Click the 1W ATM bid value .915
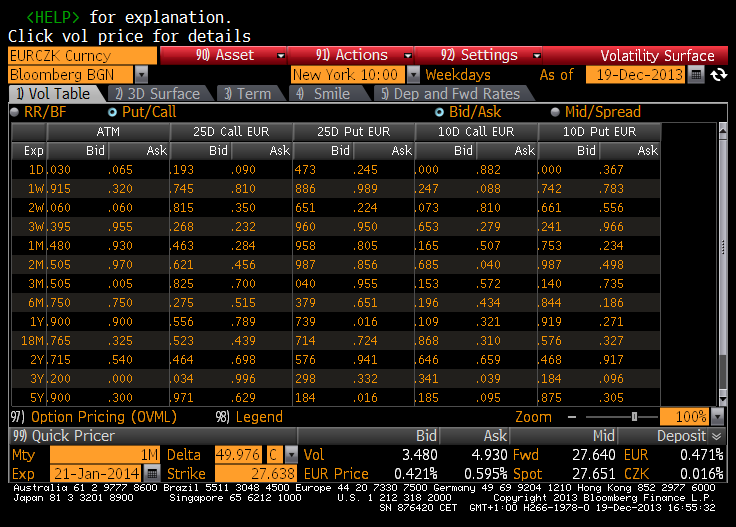The width and height of the screenshot is (736, 527). point(60,189)
